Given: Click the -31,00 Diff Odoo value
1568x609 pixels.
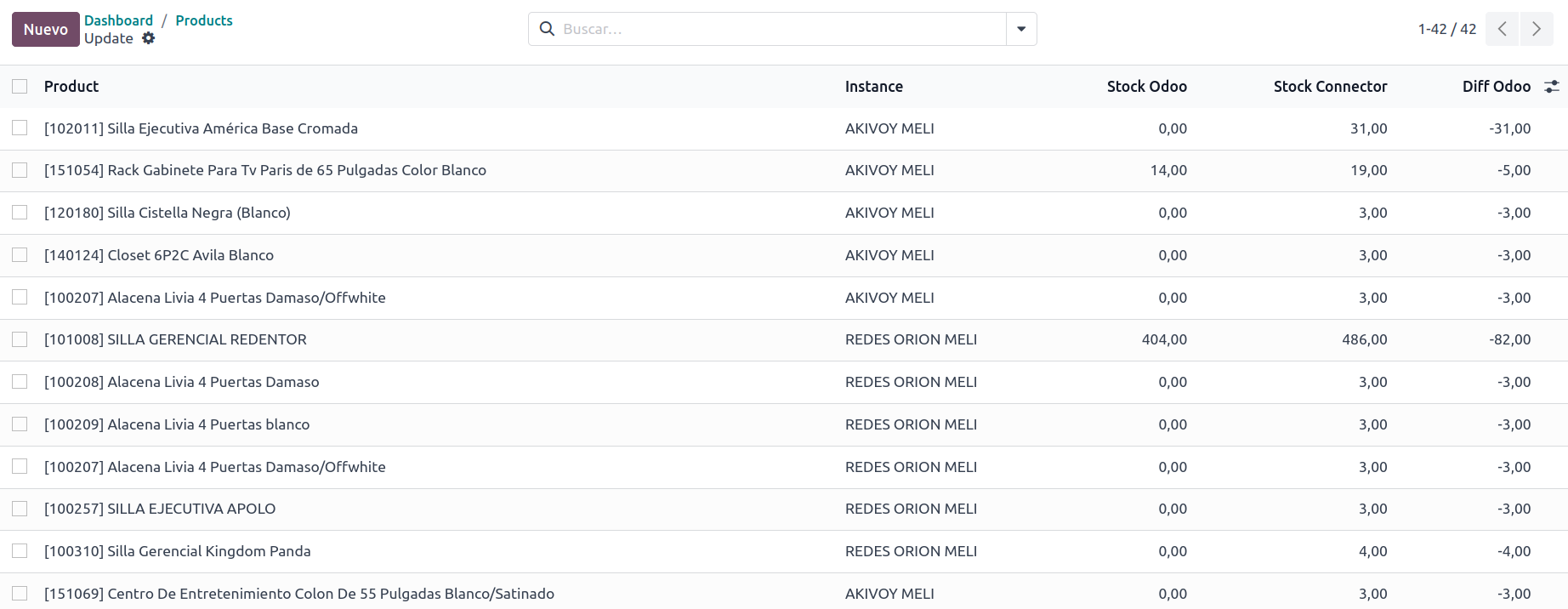Looking at the screenshot, I should point(1510,128).
